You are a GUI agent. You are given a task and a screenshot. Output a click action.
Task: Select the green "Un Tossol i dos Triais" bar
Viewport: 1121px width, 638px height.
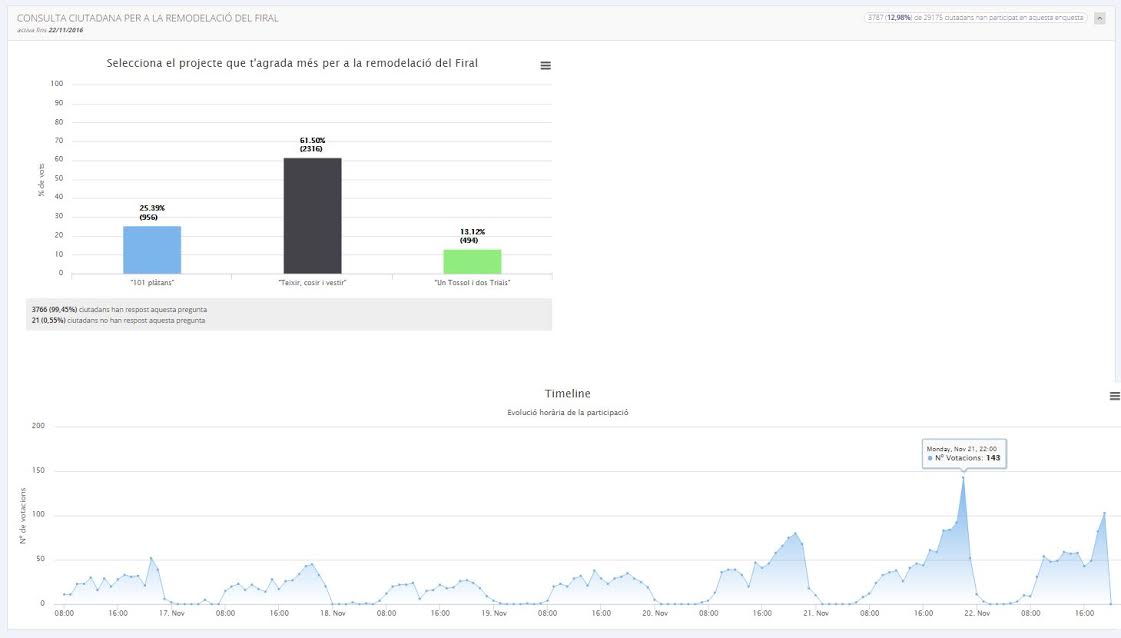pos(472,261)
